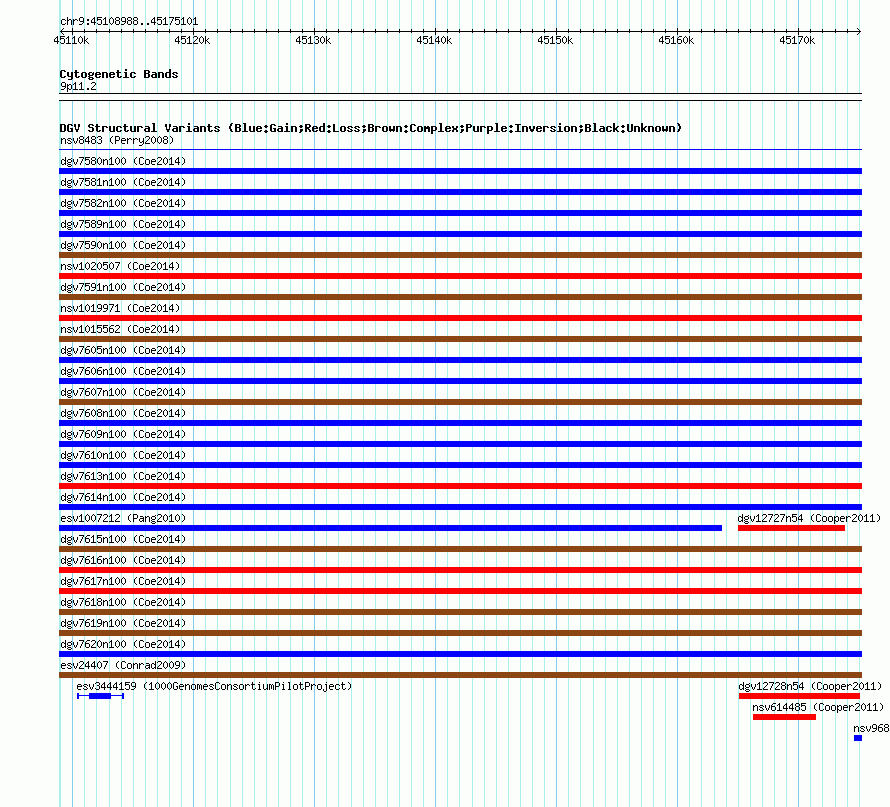Viewport: 890px width, 807px height.
Task: Open the esv3444159 1000GenomesConsortiumPilotProject label
Action: point(214,686)
